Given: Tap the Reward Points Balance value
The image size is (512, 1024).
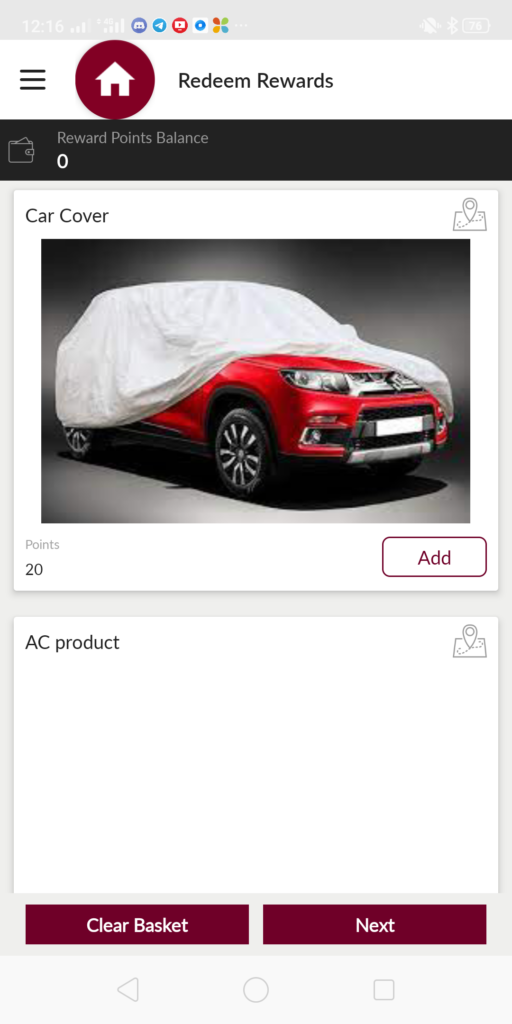Looking at the screenshot, I should click(x=62, y=161).
